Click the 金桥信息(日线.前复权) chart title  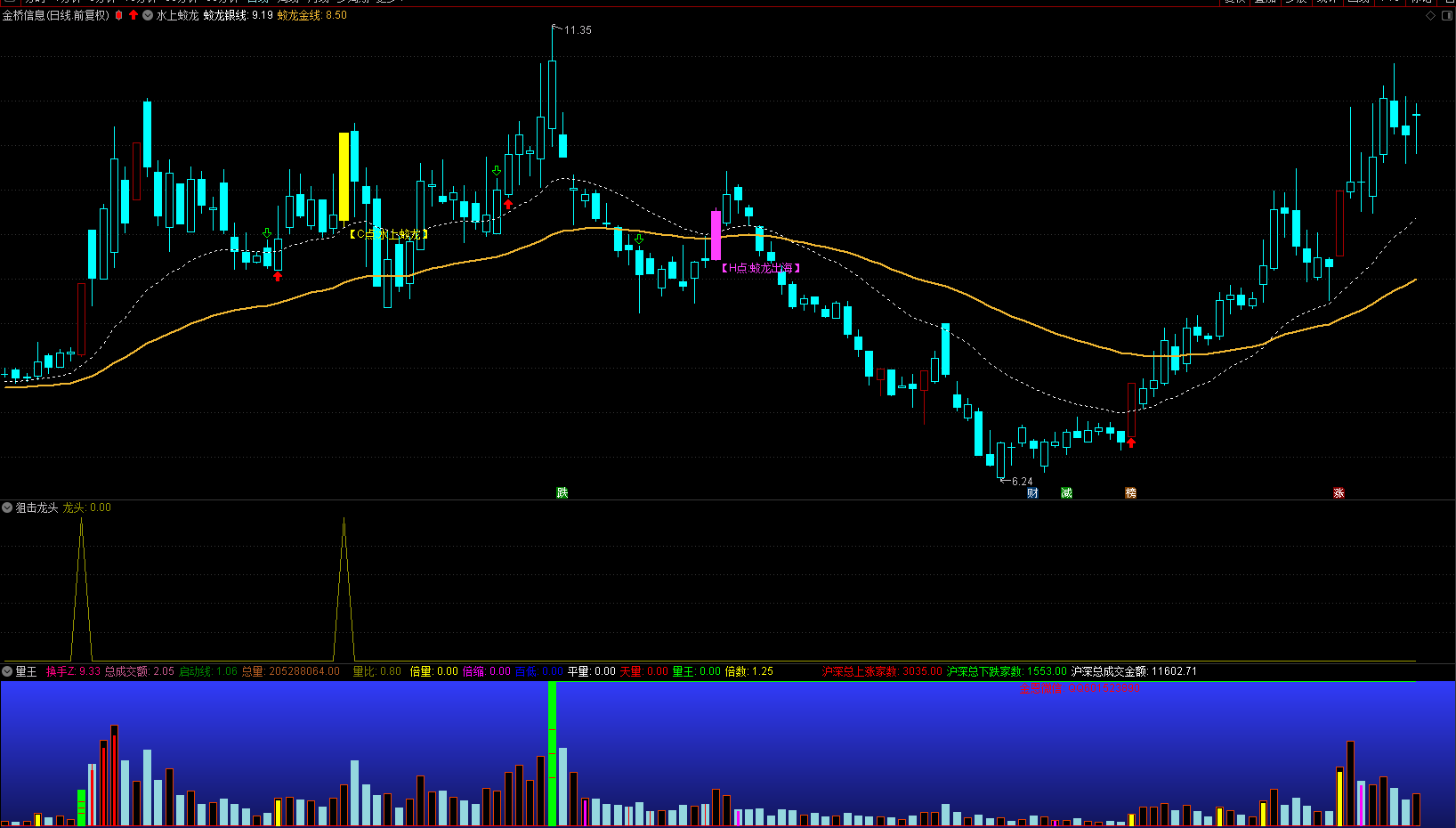point(55,15)
